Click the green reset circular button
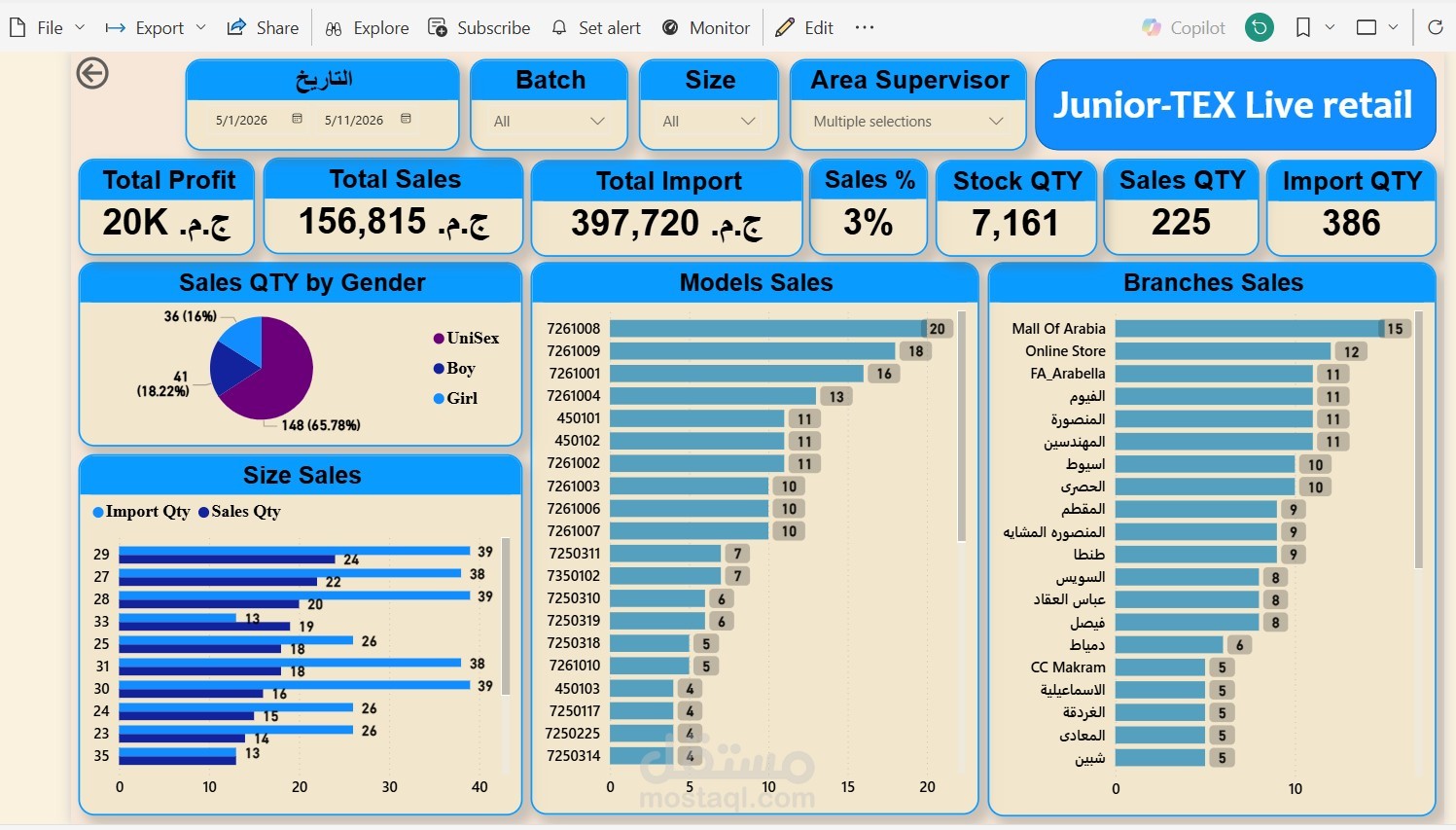The height and width of the screenshot is (830, 1456). [1260, 28]
